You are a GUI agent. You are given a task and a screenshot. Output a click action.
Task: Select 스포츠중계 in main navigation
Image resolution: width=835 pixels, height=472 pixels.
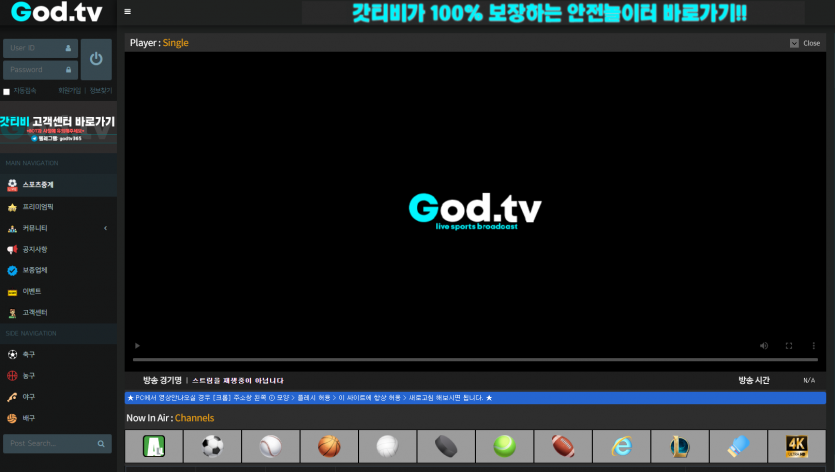tap(58, 185)
